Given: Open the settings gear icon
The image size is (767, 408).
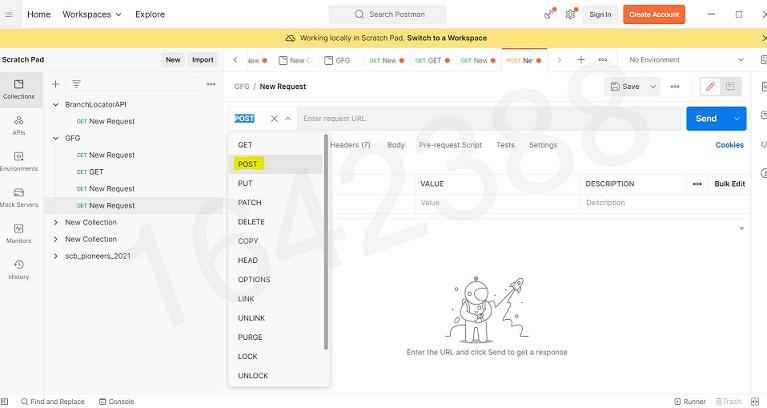Looking at the screenshot, I should (x=570, y=14).
